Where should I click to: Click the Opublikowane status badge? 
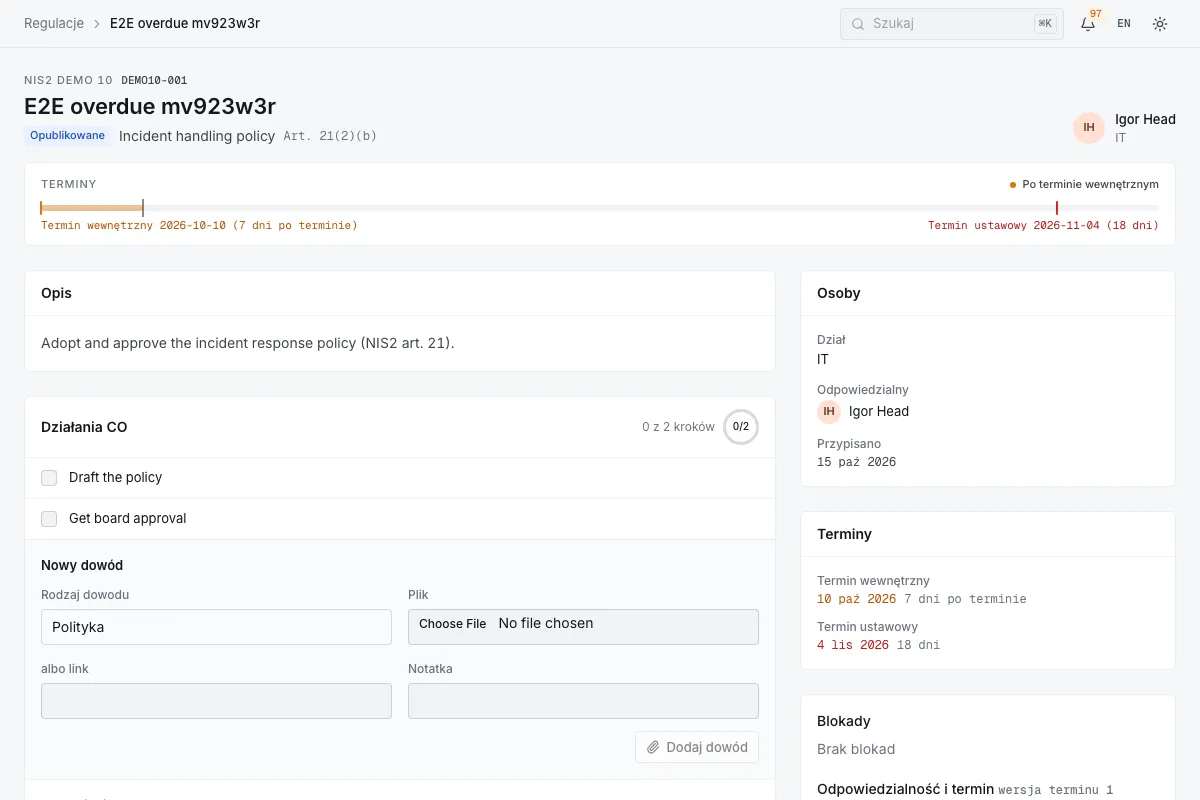point(68,136)
